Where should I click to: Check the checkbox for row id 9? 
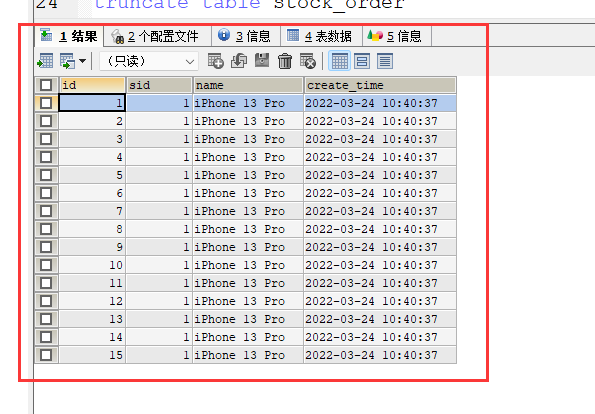(46, 247)
